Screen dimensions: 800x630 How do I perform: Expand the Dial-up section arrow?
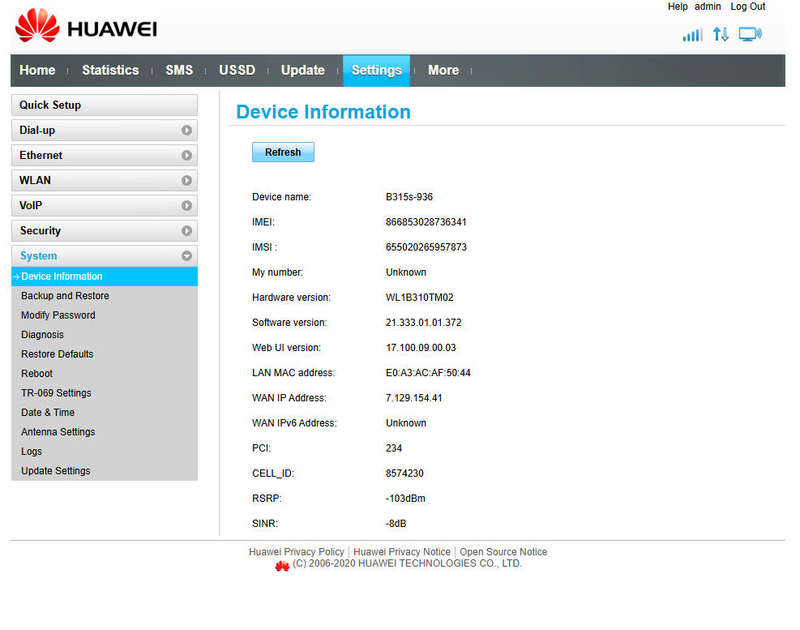(x=187, y=130)
